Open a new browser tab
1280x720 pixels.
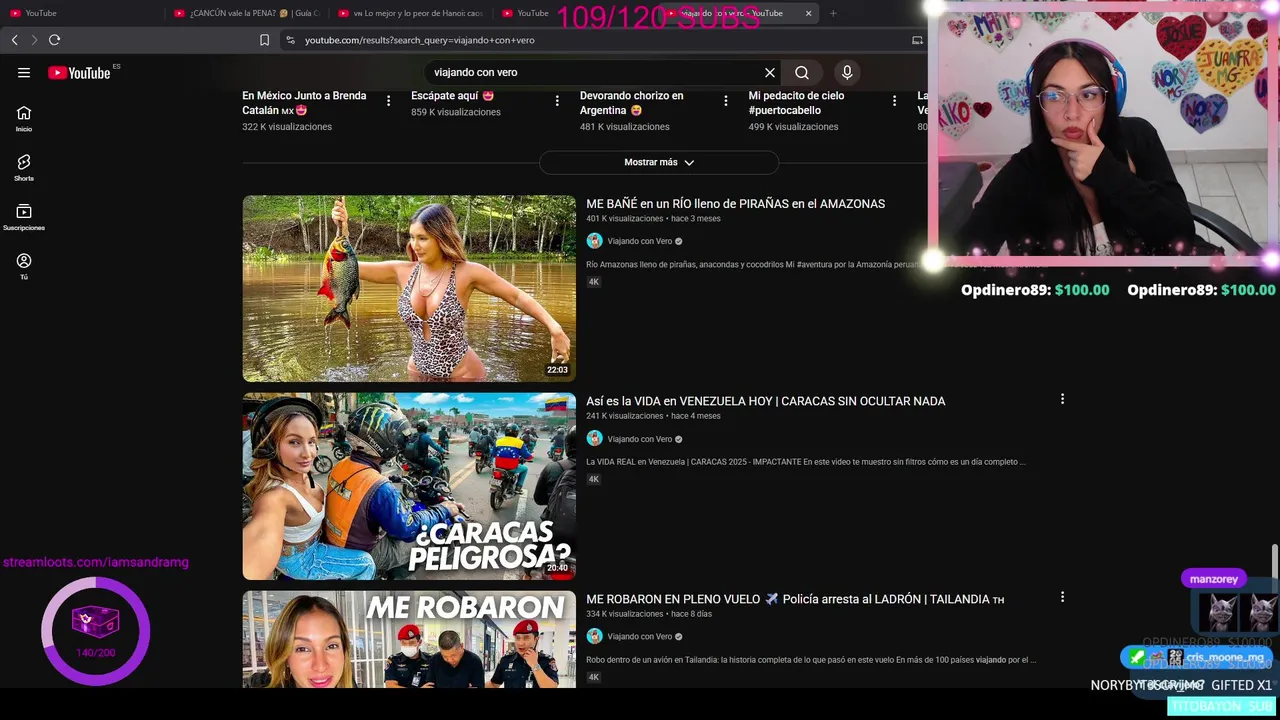click(833, 13)
